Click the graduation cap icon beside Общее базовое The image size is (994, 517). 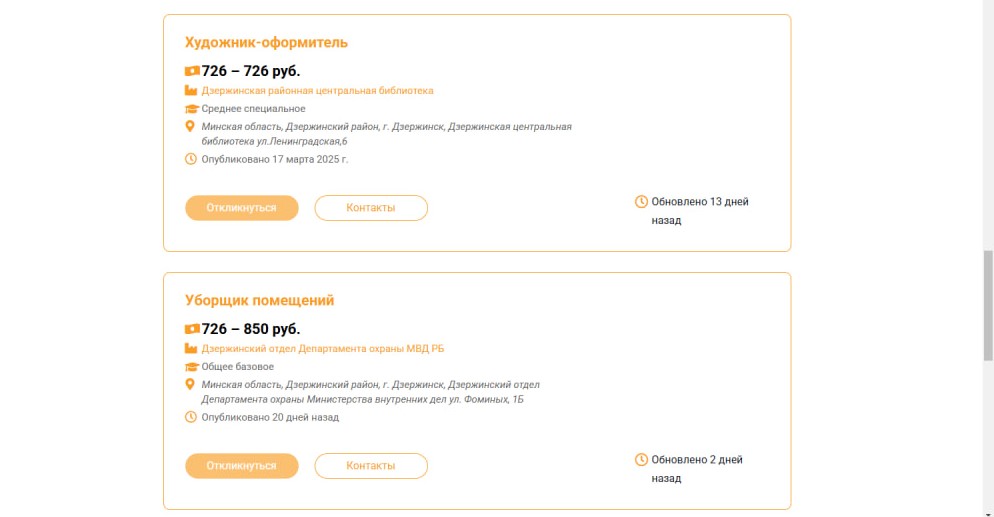pyautogui.click(x=191, y=367)
